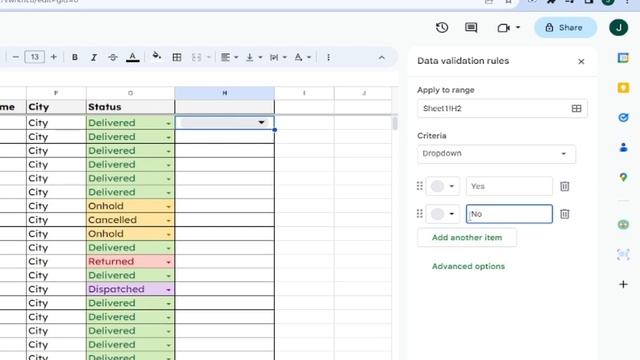The height and width of the screenshot is (360, 640).
Task: Grab drag handle of the Yes item
Action: (x=420, y=186)
